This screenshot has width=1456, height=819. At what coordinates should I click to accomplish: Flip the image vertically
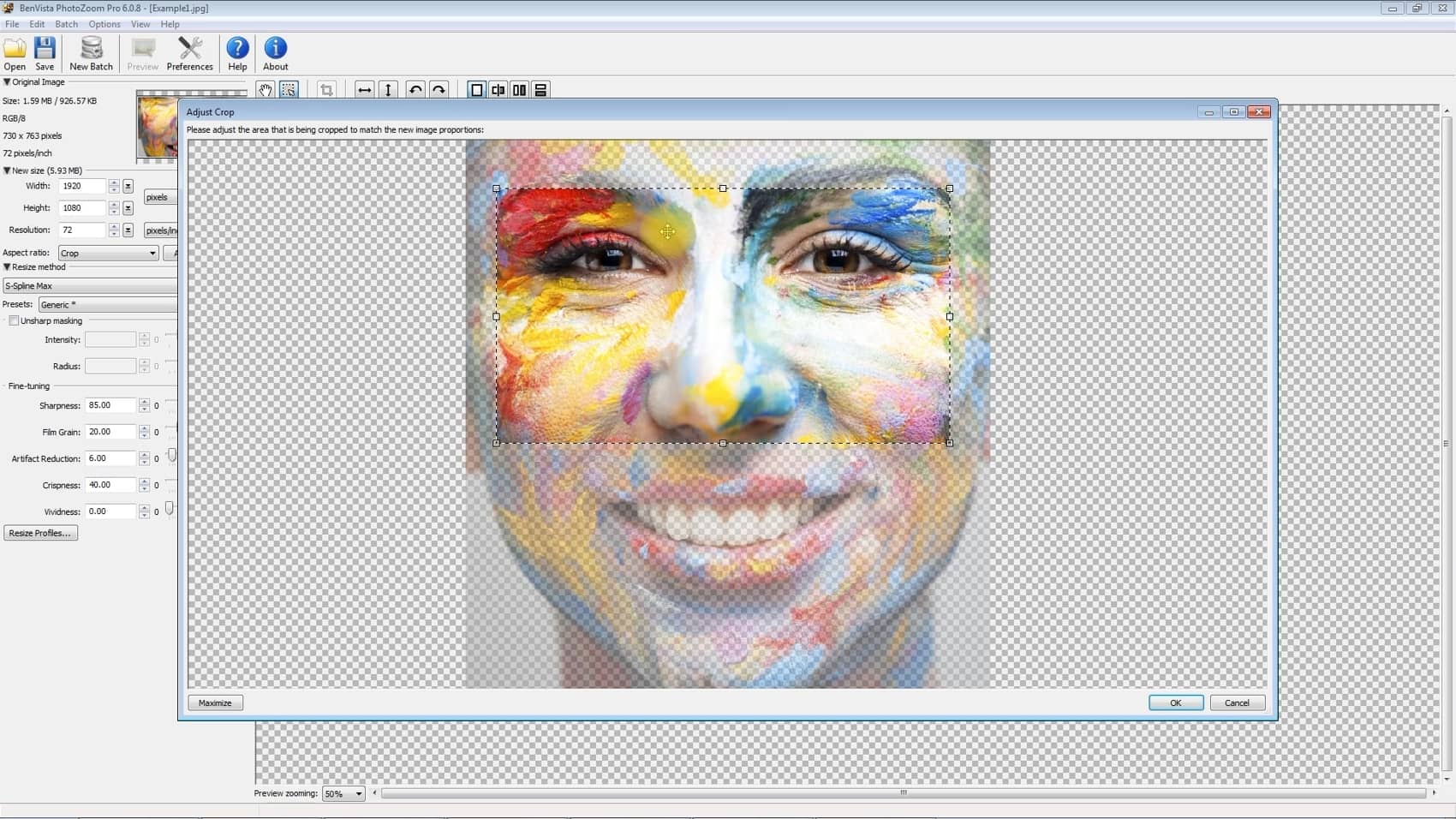click(388, 90)
